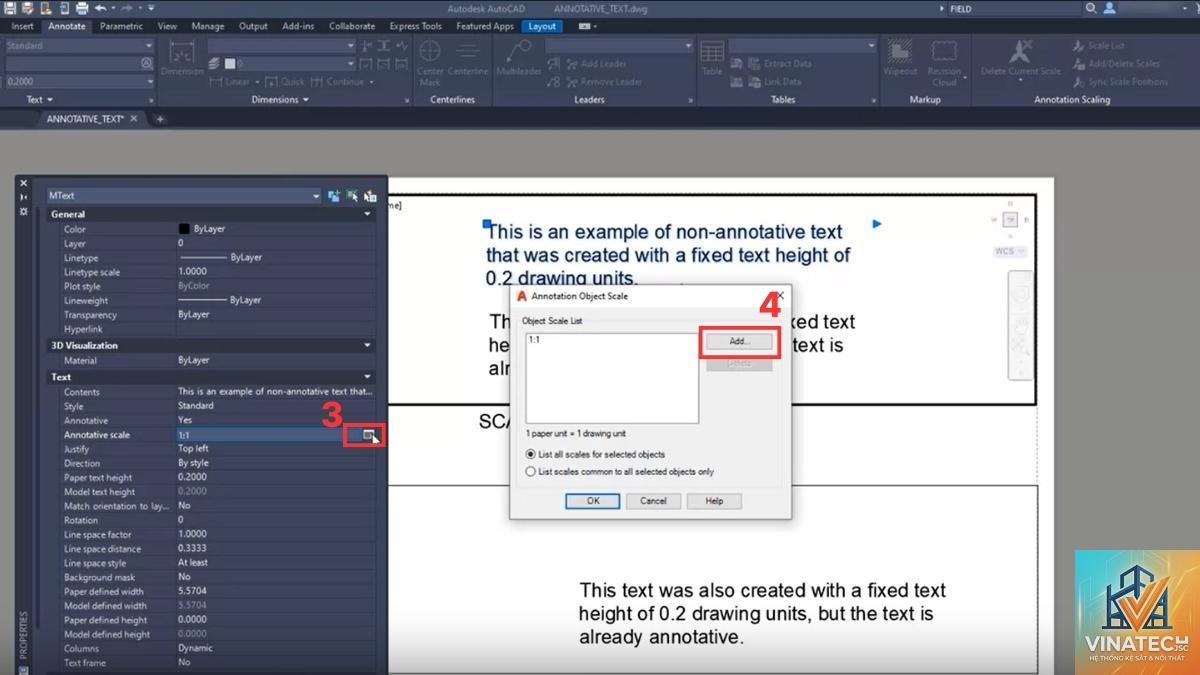Click the Print icon in quick access toolbar
The width and height of the screenshot is (1200, 675).
point(82,8)
